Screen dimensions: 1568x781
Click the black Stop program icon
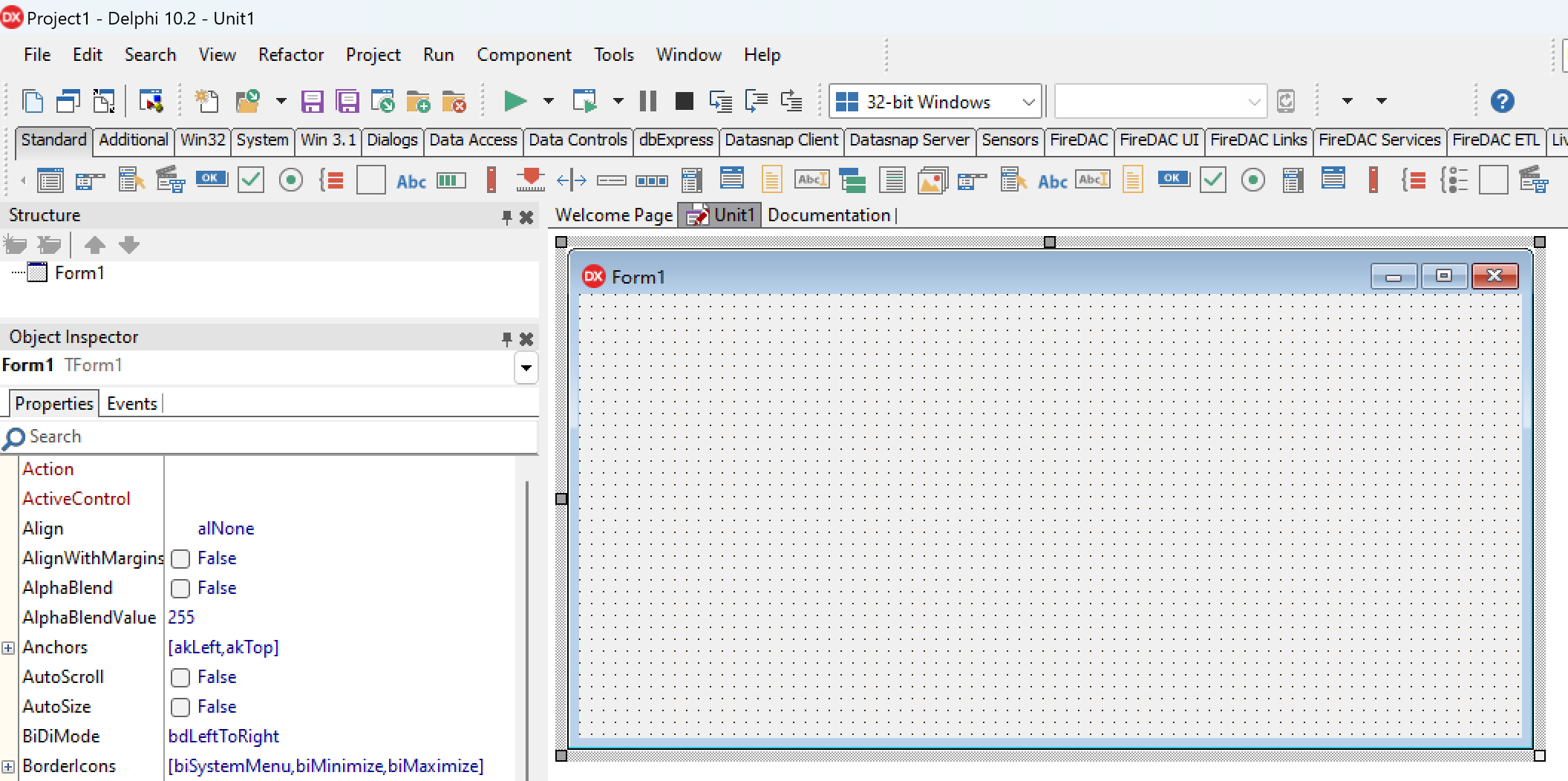click(x=684, y=101)
